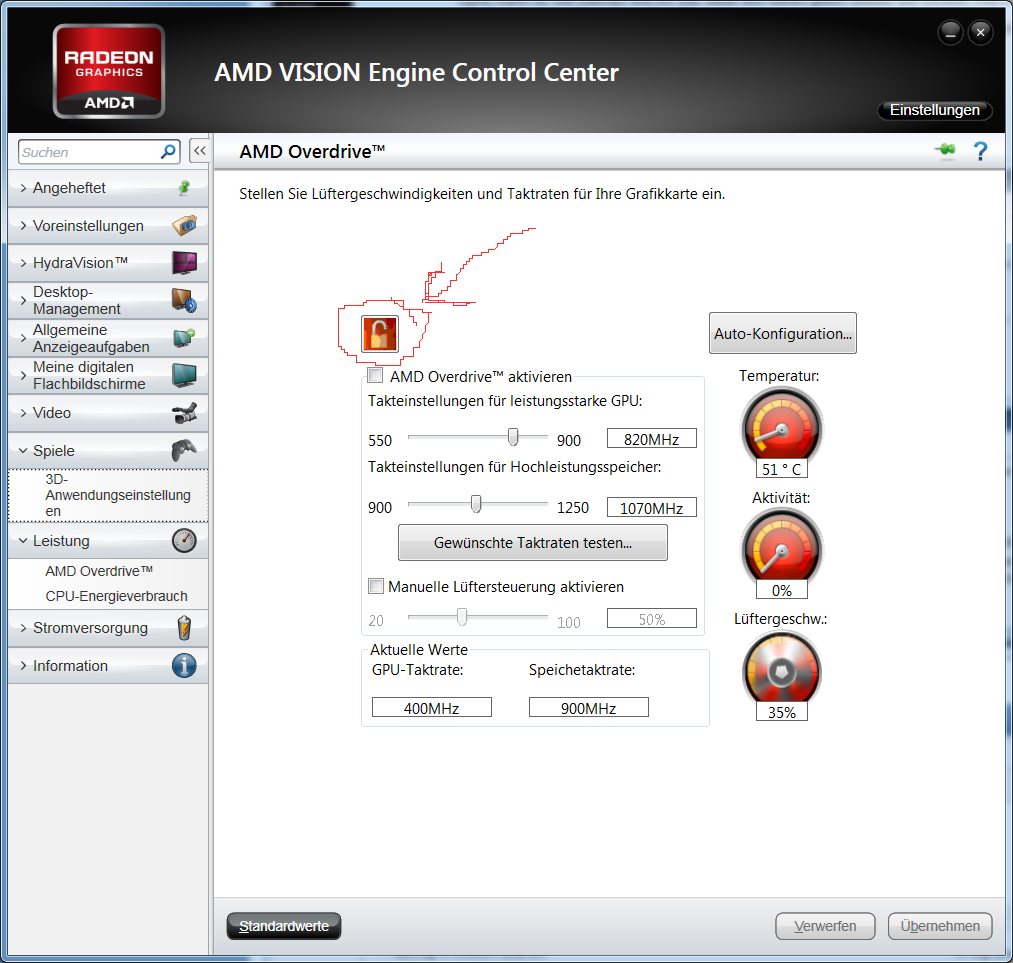Click the green pin icon beside the help icon
The height and width of the screenshot is (963, 1013).
[x=945, y=150]
